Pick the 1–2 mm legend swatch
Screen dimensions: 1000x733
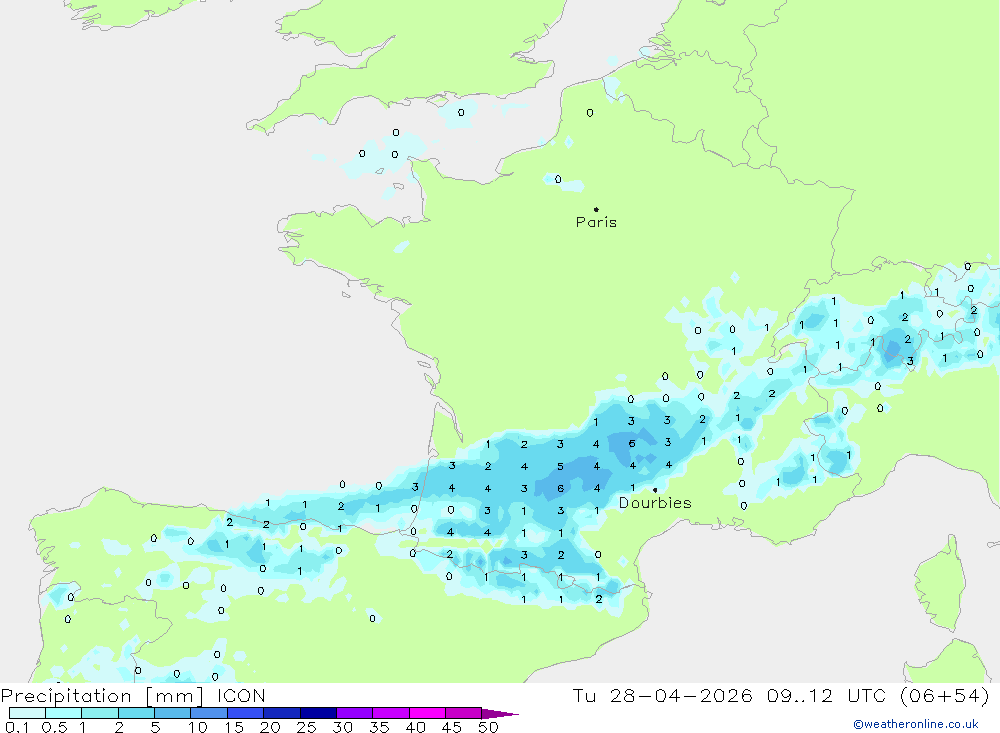(100, 713)
